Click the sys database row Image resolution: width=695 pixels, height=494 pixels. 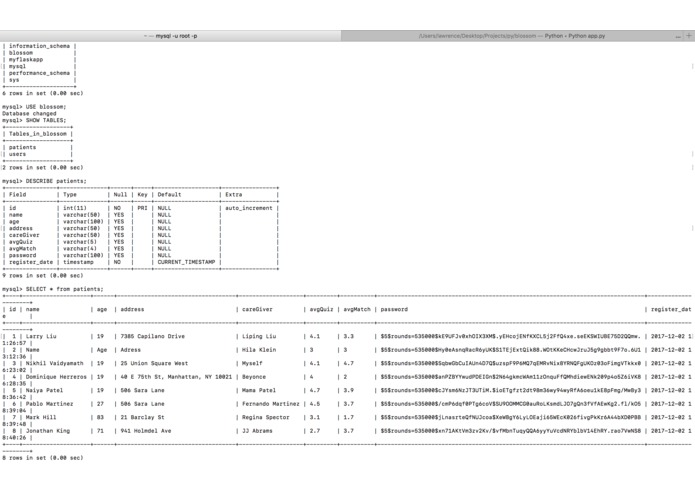(14, 80)
